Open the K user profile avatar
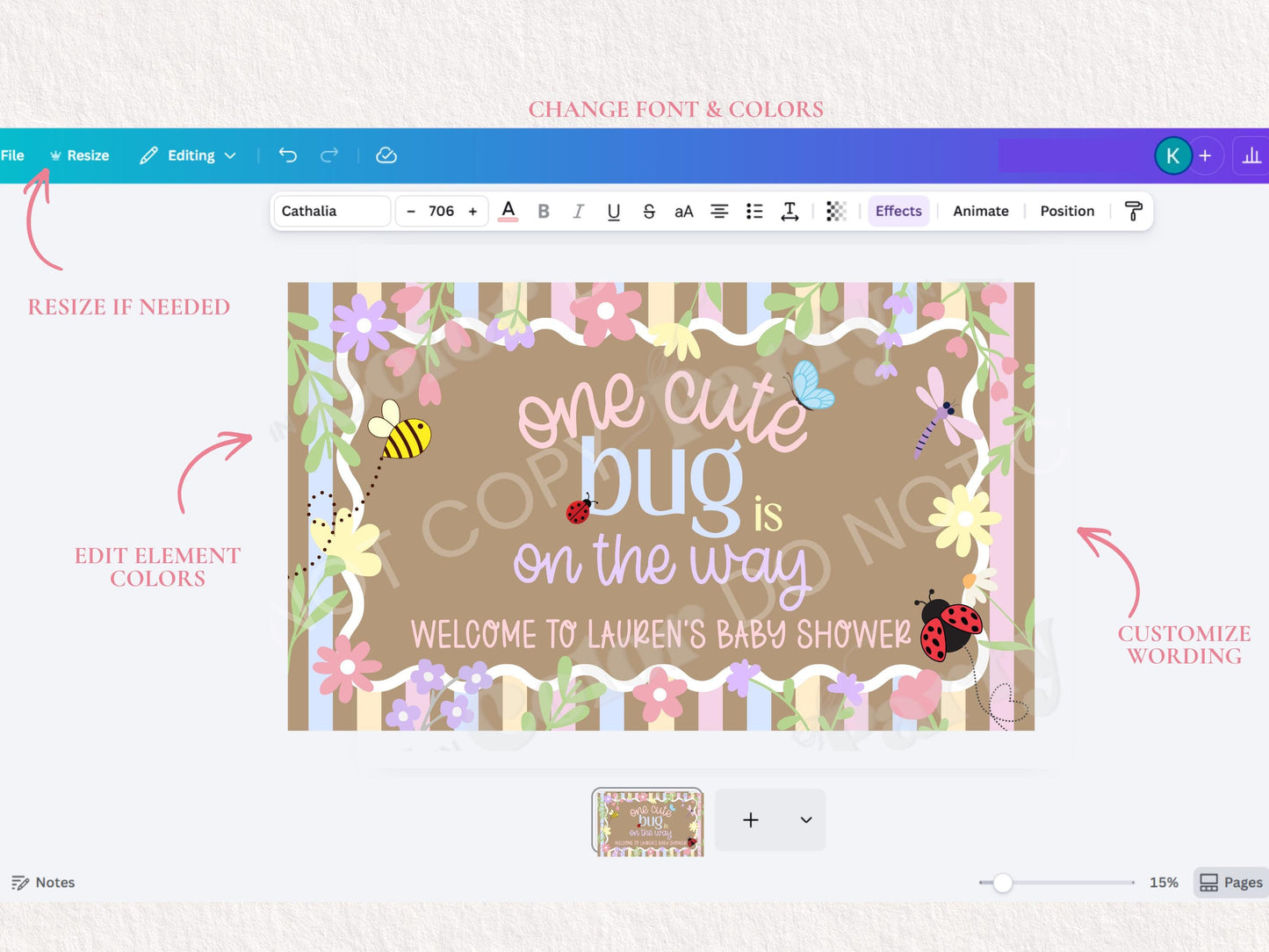The height and width of the screenshot is (952, 1269). 1172,156
